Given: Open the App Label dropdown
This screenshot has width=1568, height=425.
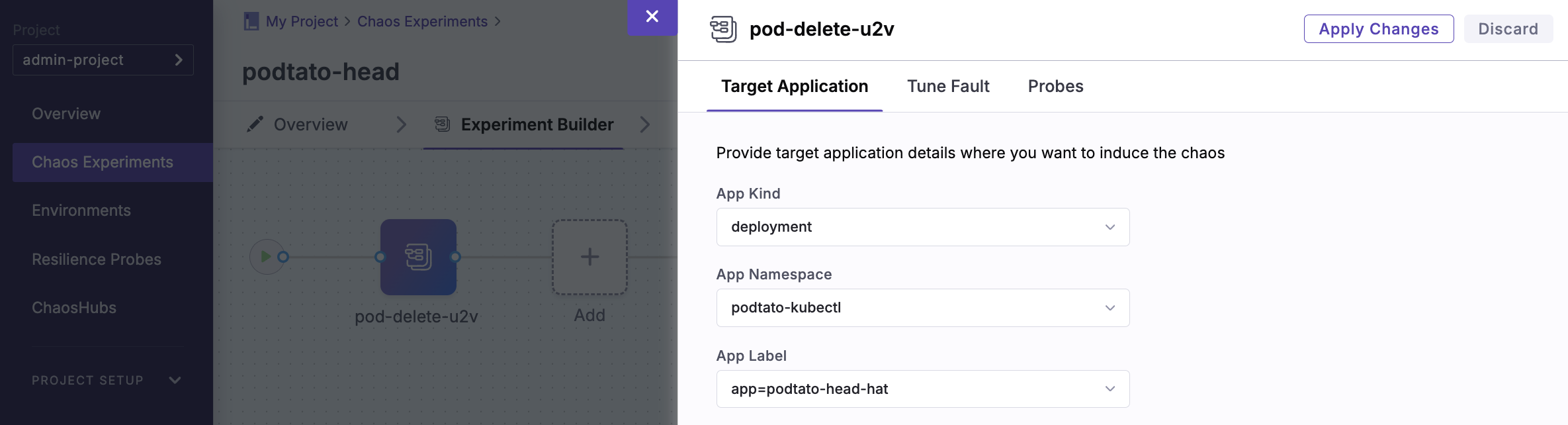Looking at the screenshot, I should pyautogui.click(x=922, y=389).
